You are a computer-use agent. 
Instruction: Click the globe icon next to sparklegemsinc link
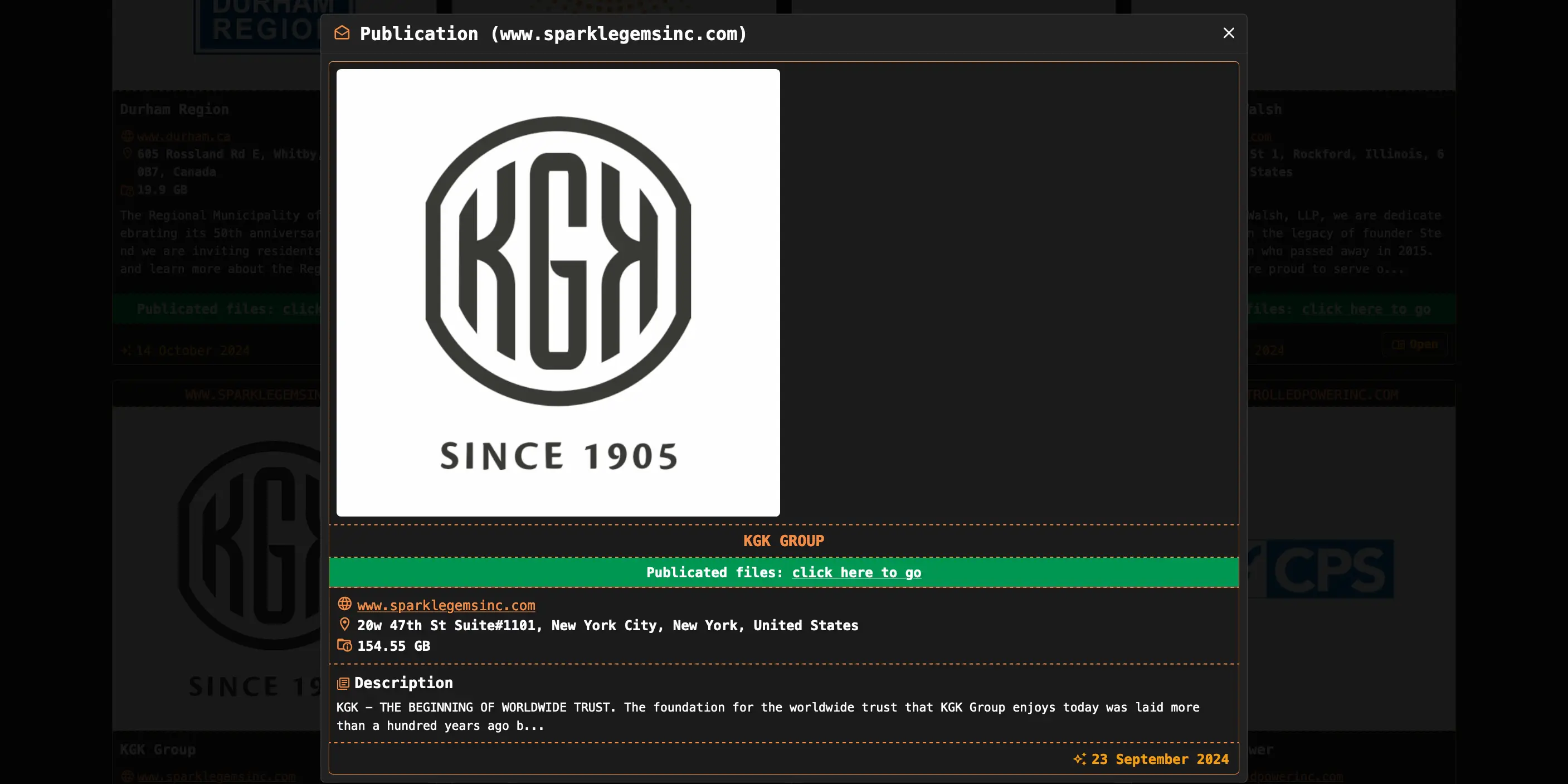pos(344,604)
